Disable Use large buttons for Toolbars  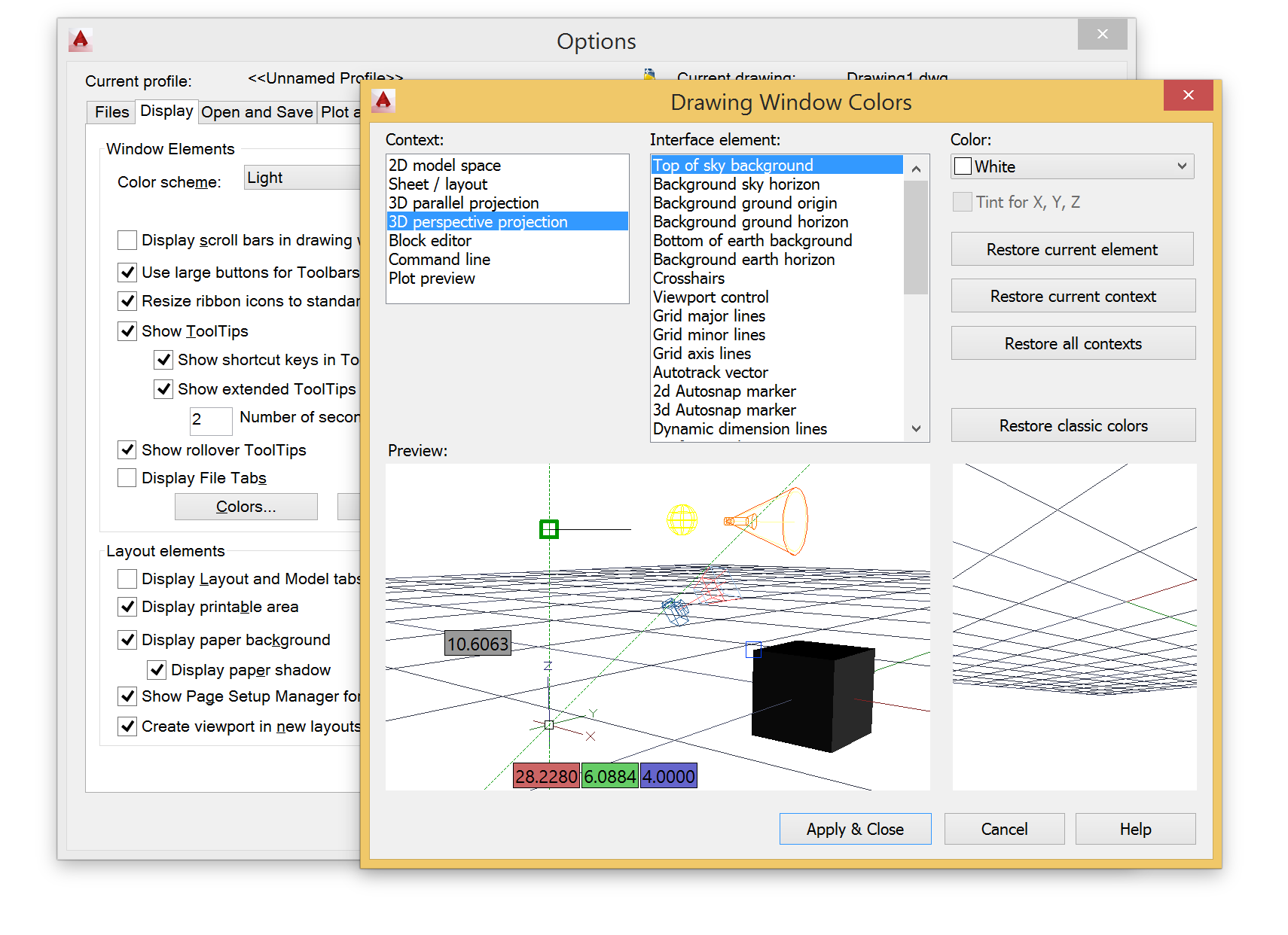click(127, 272)
